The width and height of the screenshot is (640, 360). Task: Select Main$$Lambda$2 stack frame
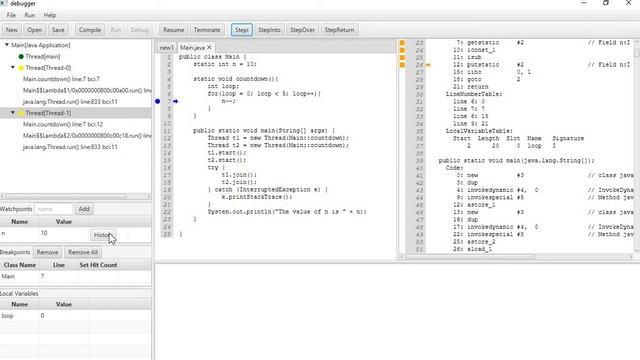(x=87, y=136)
